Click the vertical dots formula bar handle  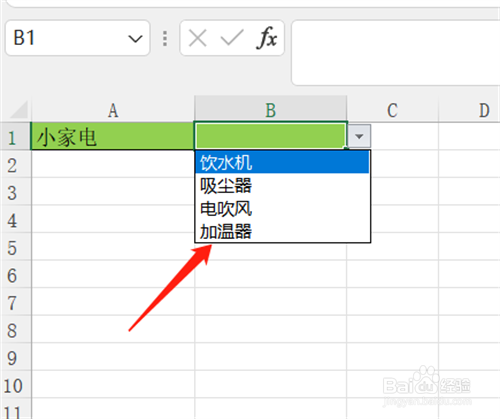pos(165,38)
